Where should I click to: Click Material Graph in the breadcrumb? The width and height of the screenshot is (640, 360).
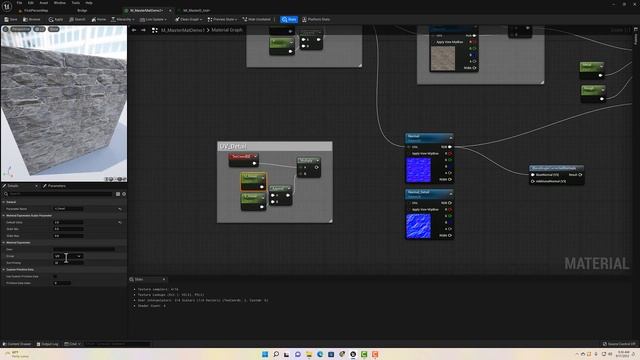tap(227, 30)
